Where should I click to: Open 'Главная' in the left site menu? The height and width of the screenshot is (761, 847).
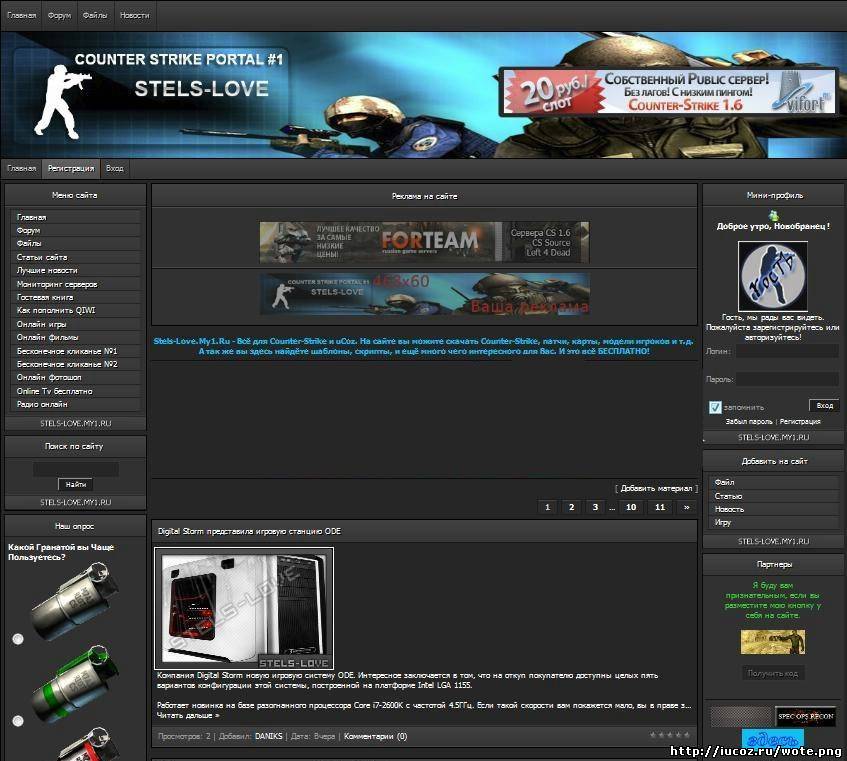pyautogui.click(x=76, y=217)
